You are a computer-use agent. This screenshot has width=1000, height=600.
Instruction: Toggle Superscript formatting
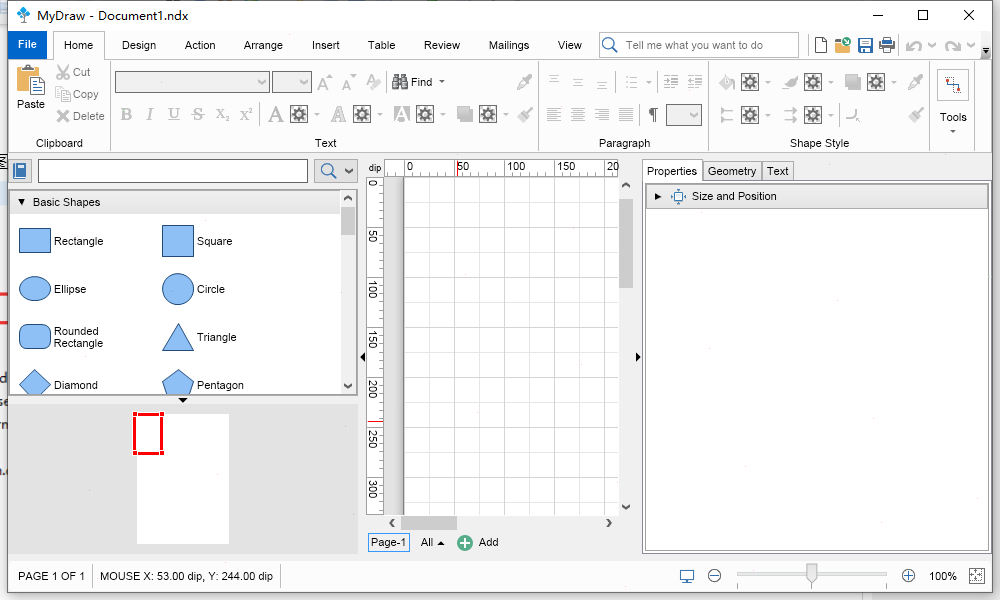pos(246,115)
